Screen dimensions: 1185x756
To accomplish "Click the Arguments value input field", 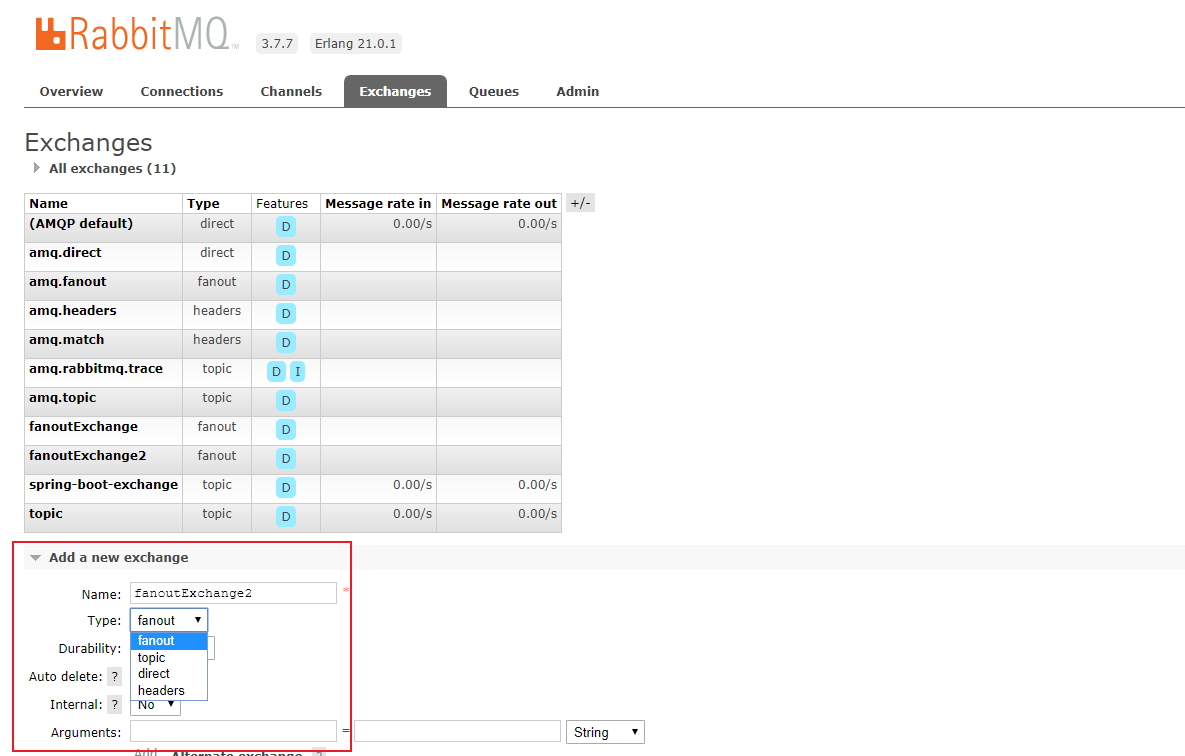I will pos(457,731).
